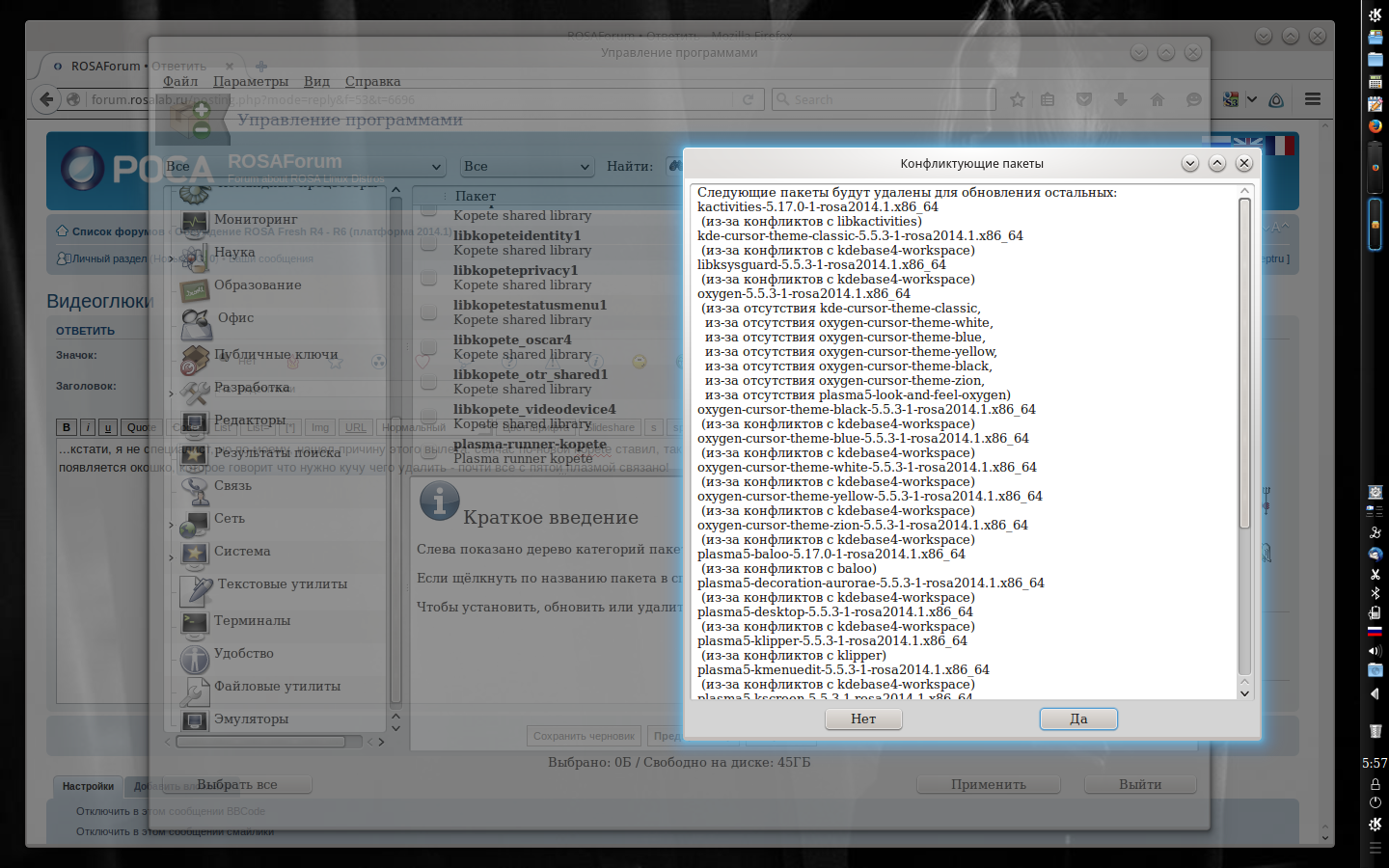This screenshot has width=1389, height=868.
Task: Click the Пакет column header
Action: pos(475,196)
